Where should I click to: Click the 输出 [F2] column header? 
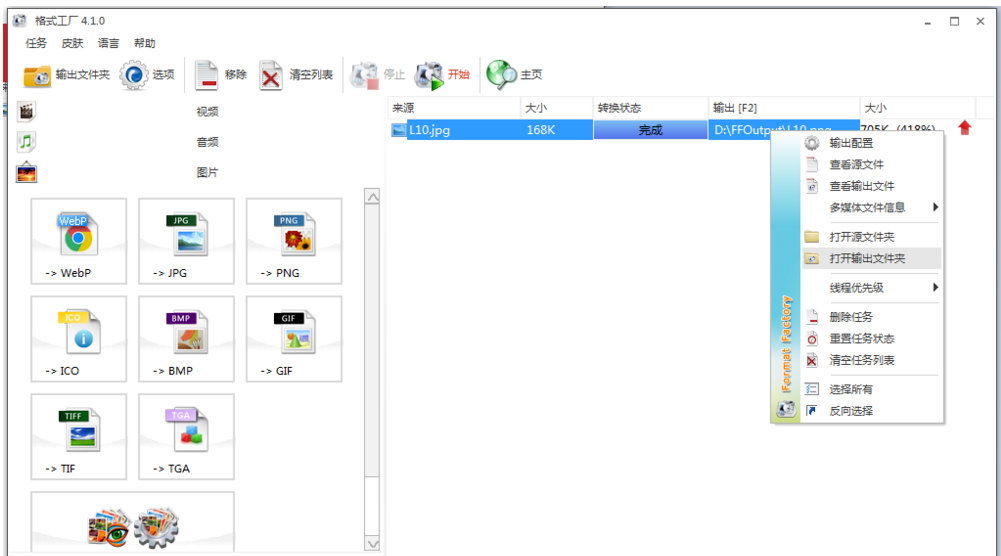pyautogui.click(x=784, y=108)
